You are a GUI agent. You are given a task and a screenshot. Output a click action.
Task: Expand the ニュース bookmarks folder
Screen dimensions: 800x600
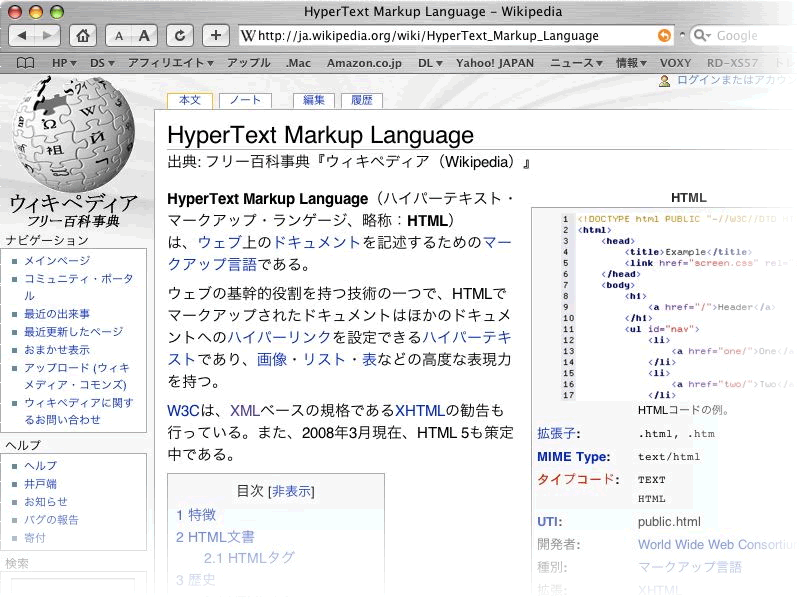coord(576,63)
